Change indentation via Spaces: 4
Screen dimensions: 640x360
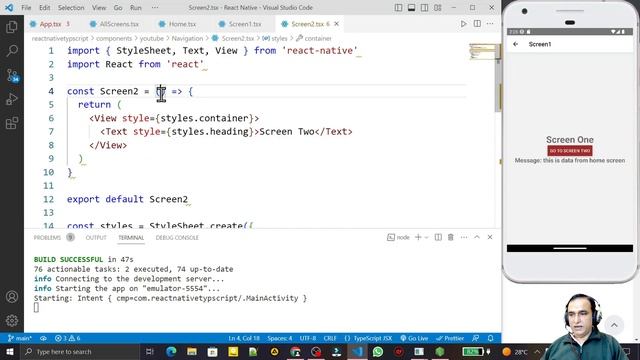[280, 338]
